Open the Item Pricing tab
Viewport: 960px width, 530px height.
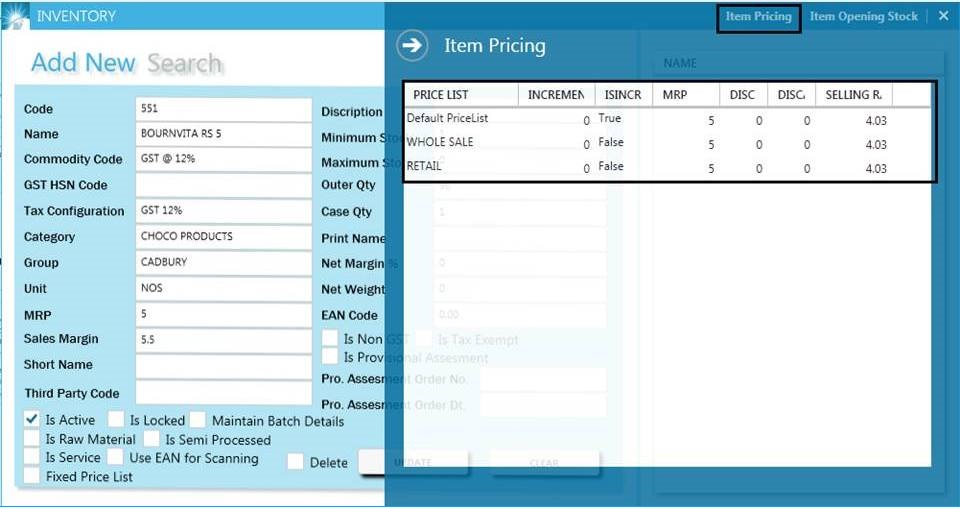759,17
